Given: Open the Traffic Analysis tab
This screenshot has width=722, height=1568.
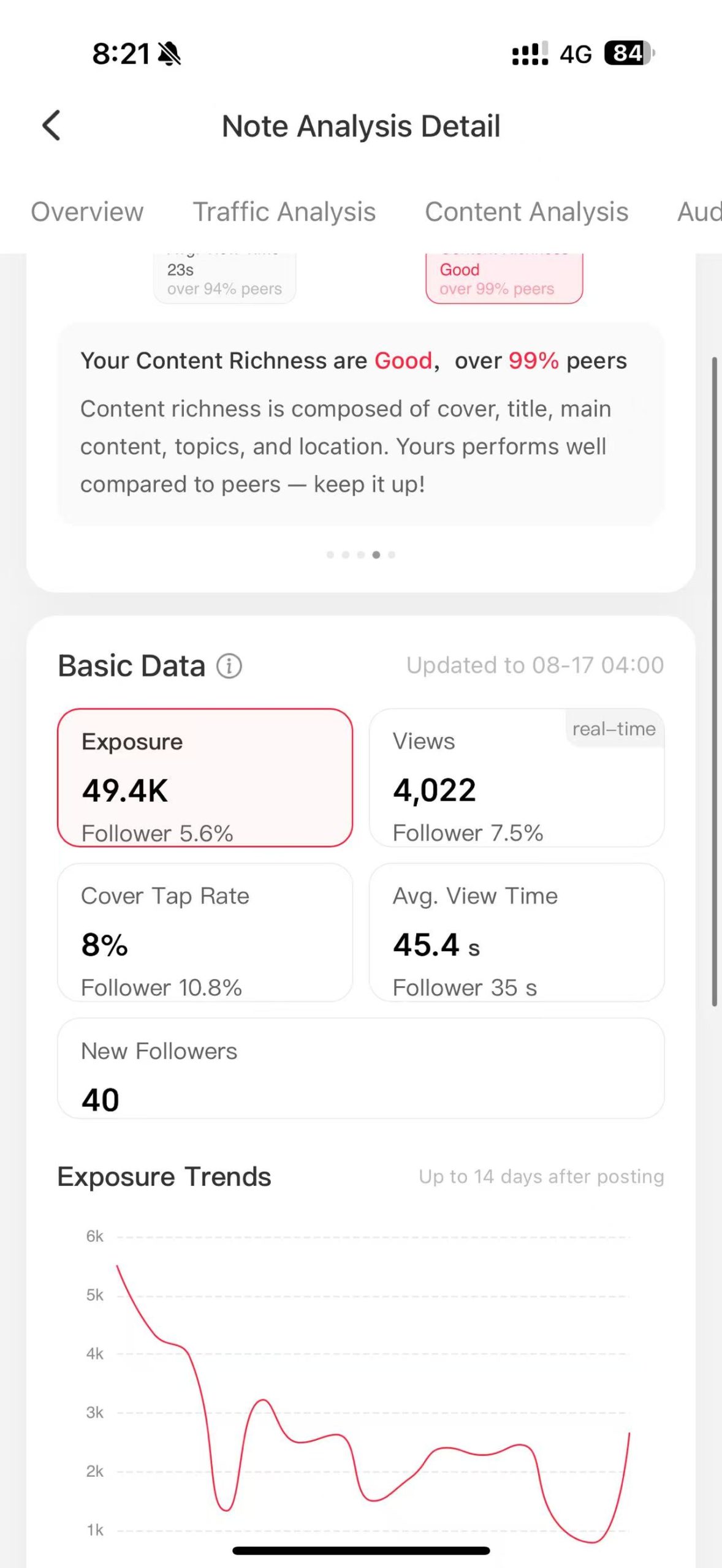Looking at the screenshot, I should [x=284, y=212].
